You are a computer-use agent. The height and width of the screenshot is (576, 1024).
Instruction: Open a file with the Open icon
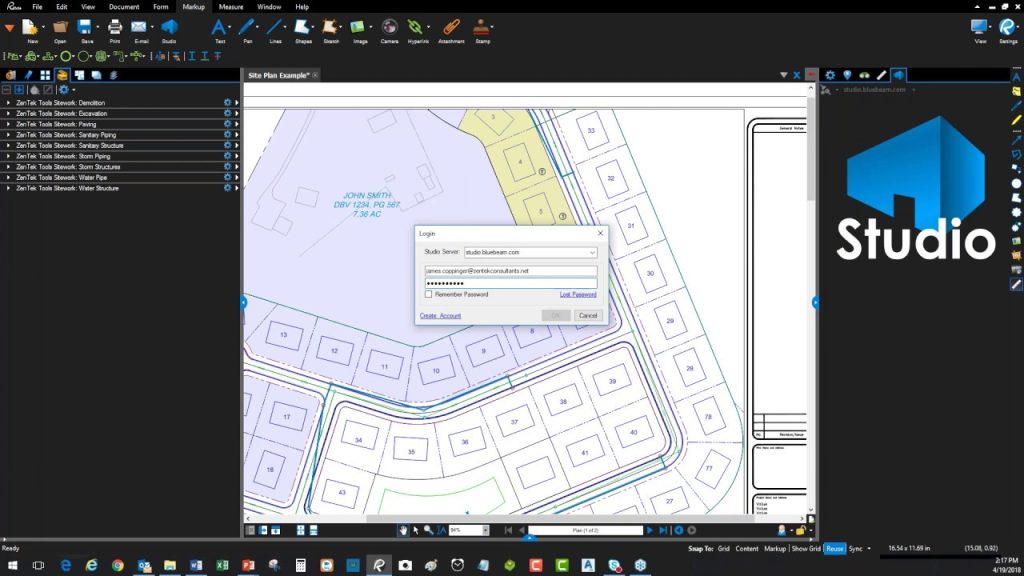click(x=60, y=30)
